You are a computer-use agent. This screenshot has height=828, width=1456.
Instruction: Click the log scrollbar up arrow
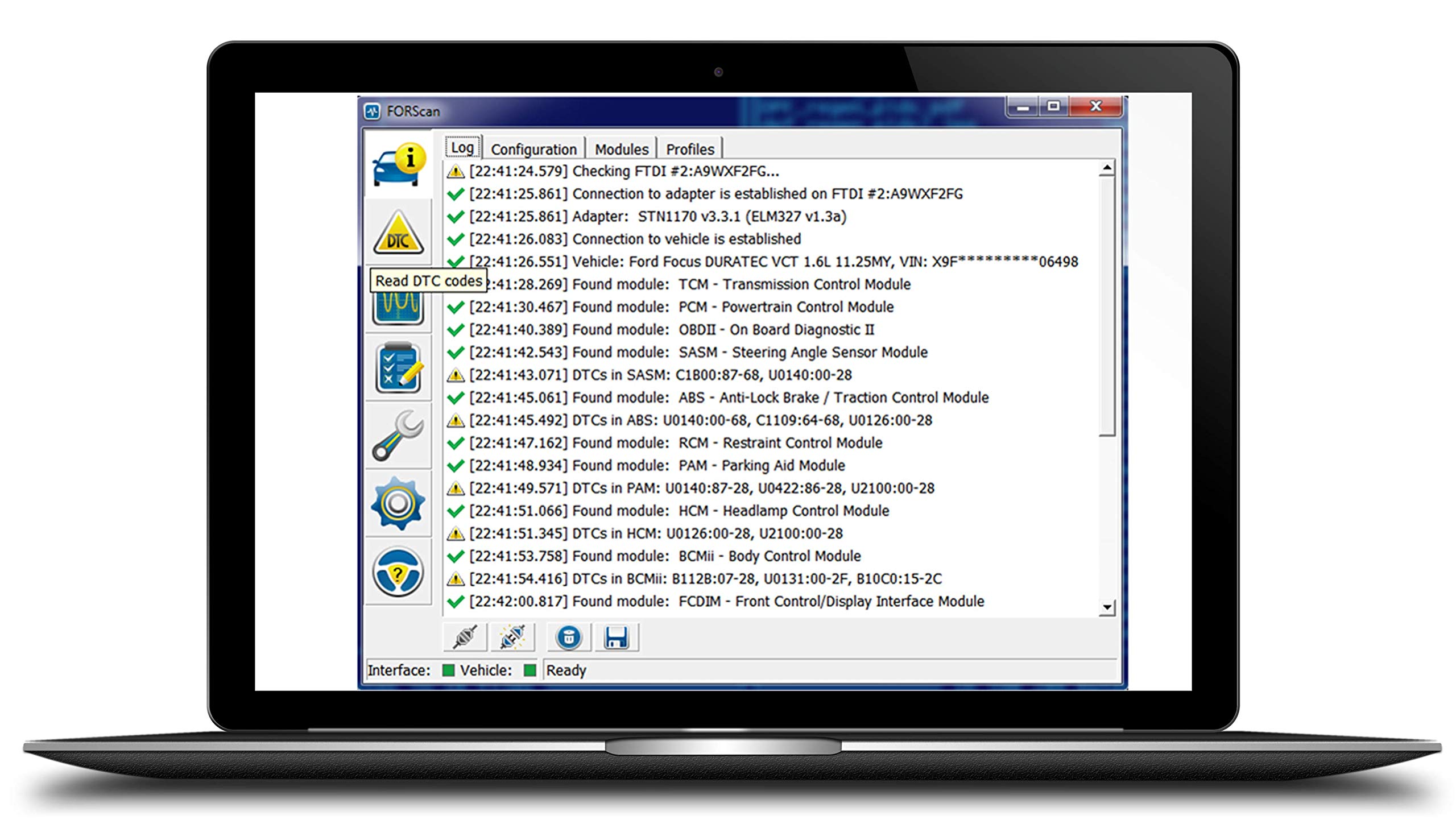point(1107,168)
